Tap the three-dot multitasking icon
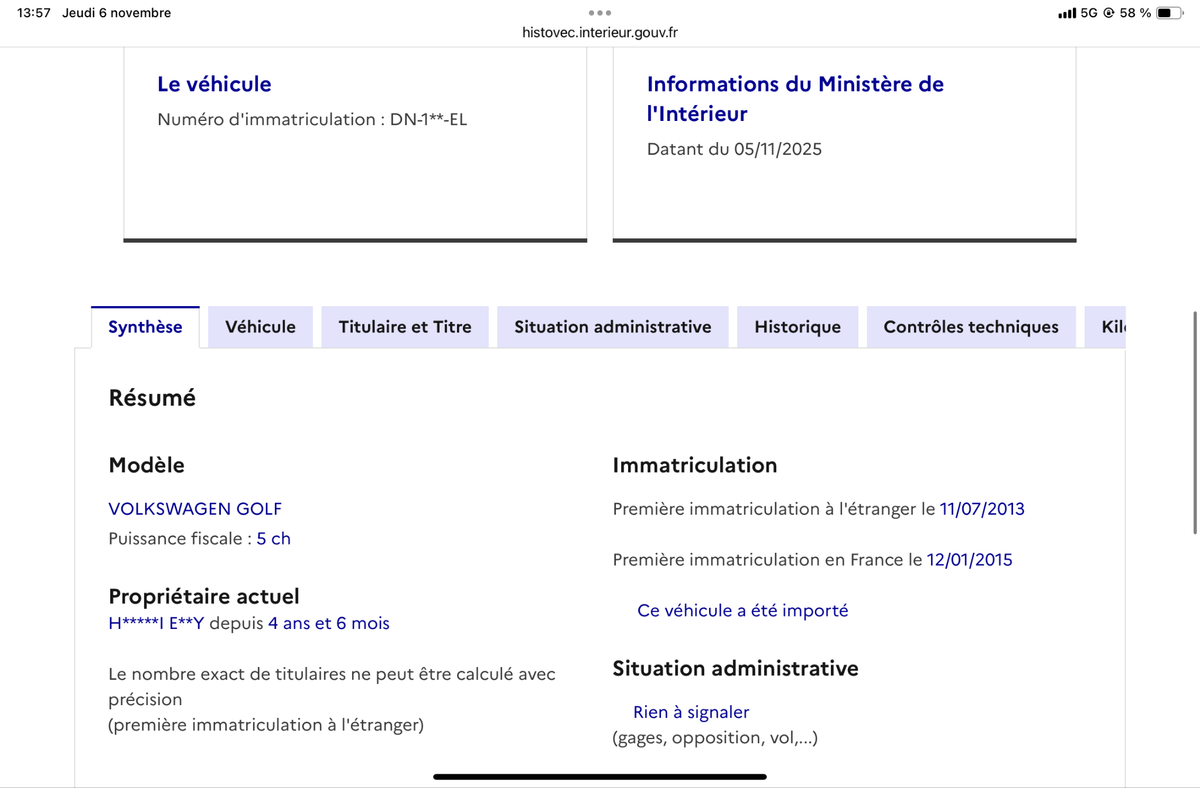The width and height of the screenshot is (1200, 788). 600,13
